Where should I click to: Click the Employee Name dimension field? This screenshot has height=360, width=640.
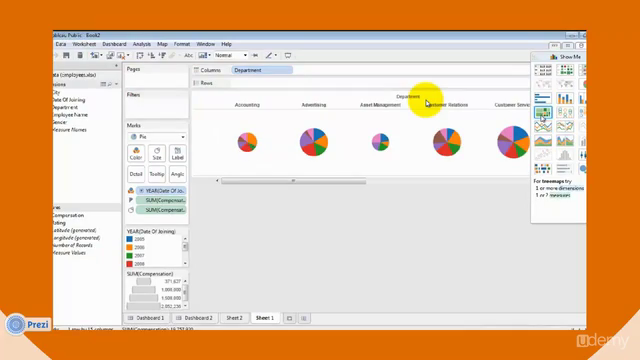pyautogui.click(x=70, y=115)
